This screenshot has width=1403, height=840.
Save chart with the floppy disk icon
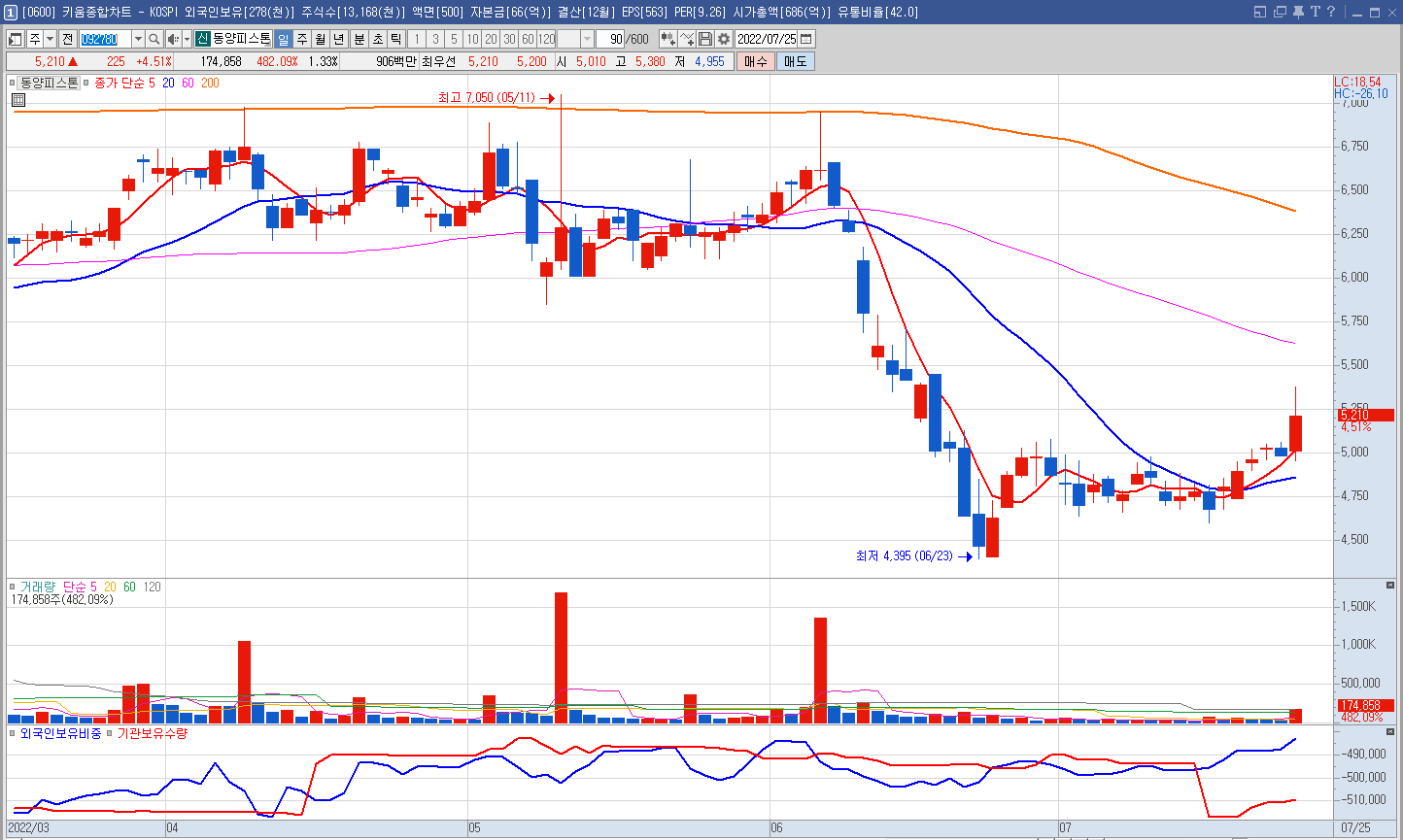705,39
